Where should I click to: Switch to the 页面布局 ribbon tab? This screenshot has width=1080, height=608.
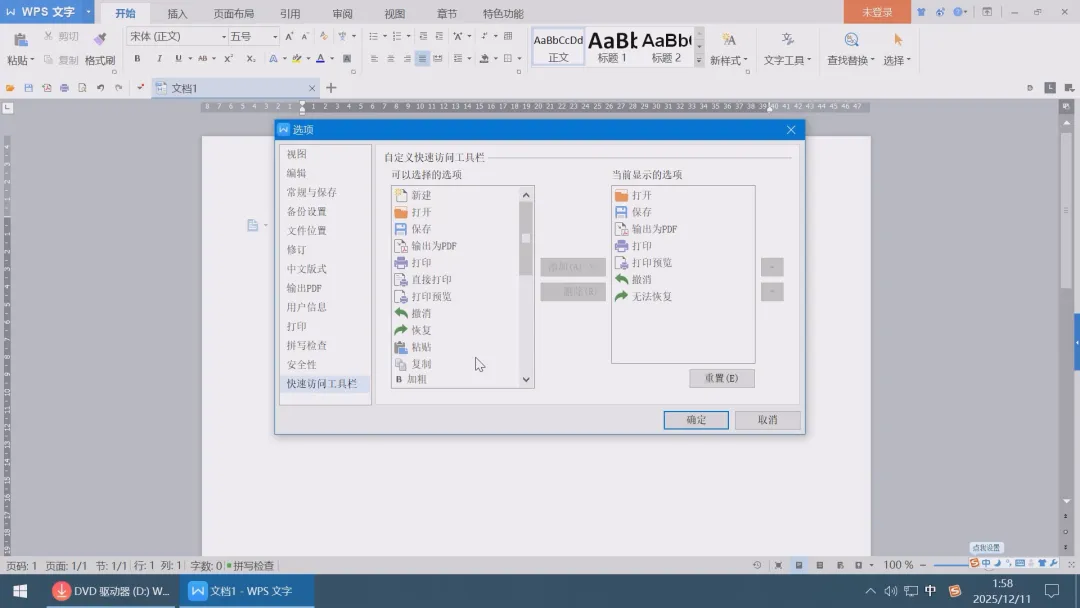[233, 14]
